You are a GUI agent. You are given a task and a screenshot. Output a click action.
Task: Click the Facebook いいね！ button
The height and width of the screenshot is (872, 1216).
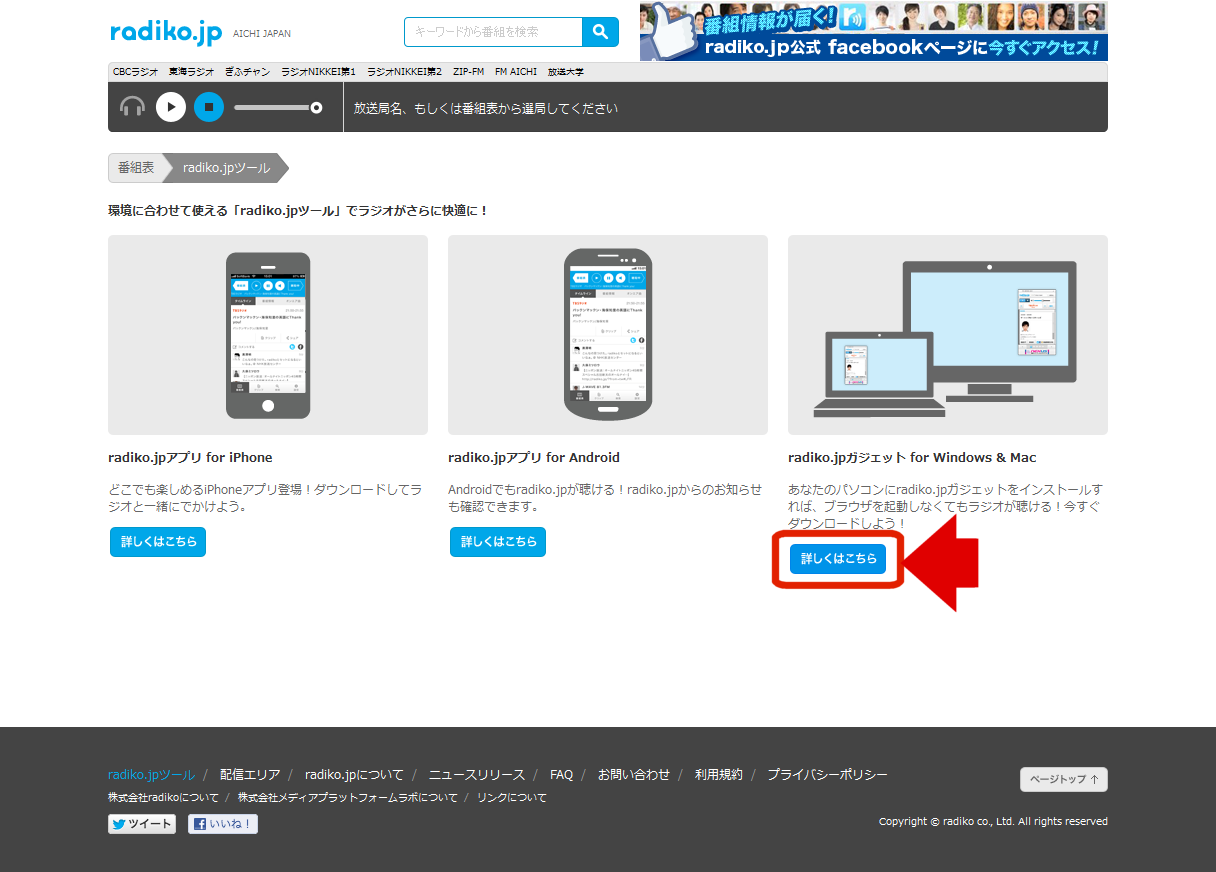223,824
